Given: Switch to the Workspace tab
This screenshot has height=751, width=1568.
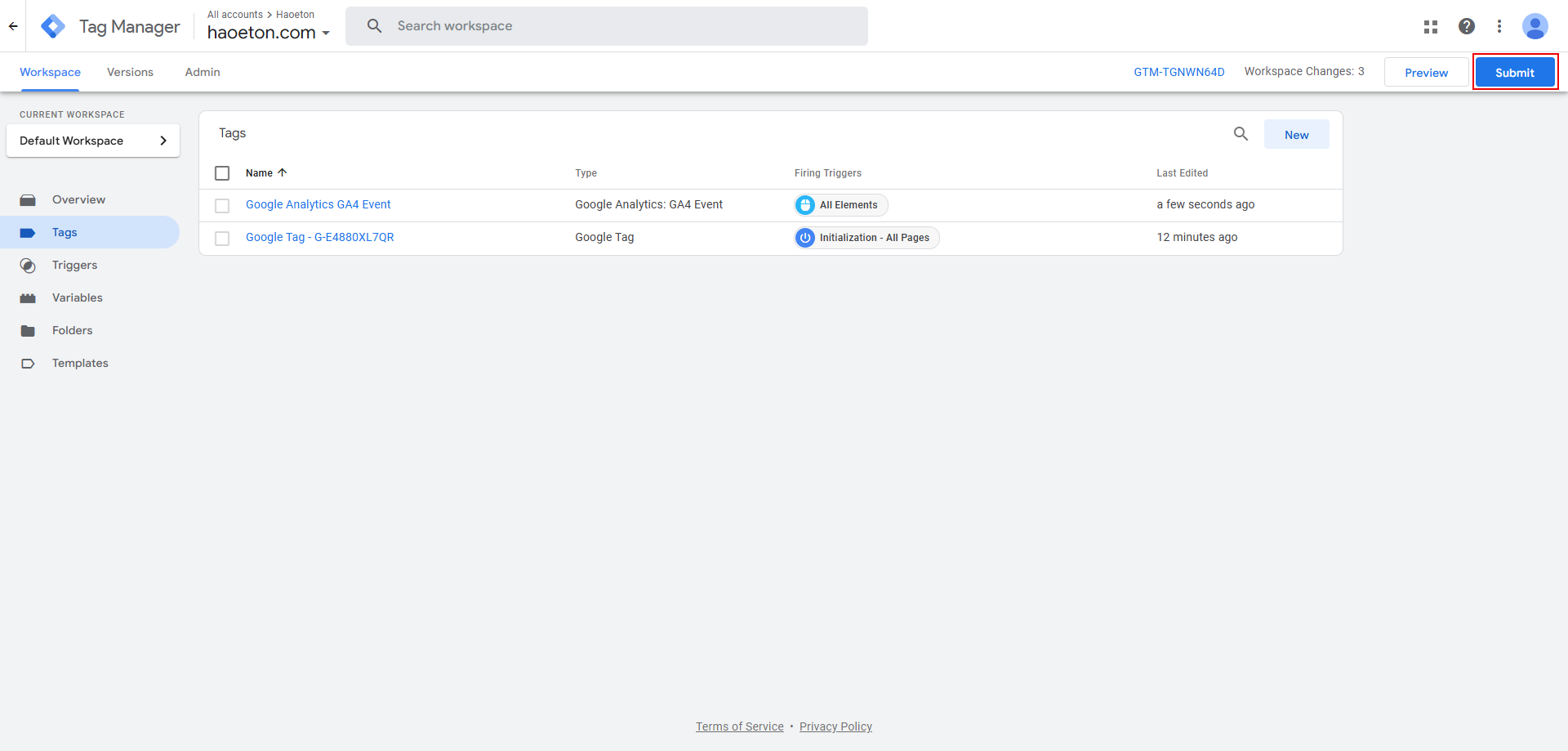Looking at the screenshot, I should click(50, 72).
